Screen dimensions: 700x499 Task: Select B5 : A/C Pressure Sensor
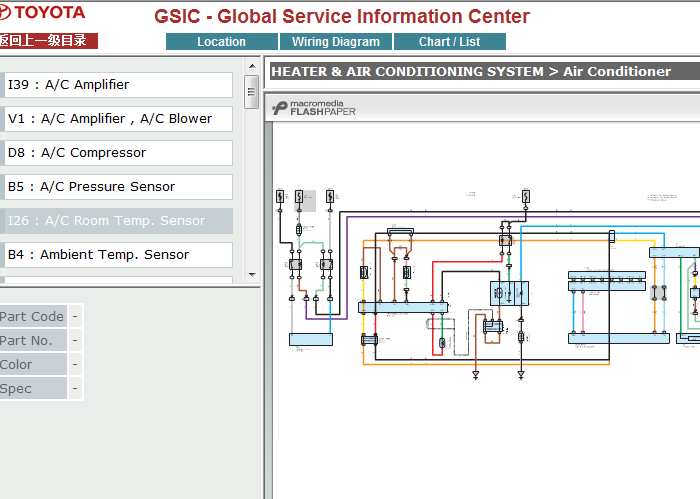[x=118, y=187]
